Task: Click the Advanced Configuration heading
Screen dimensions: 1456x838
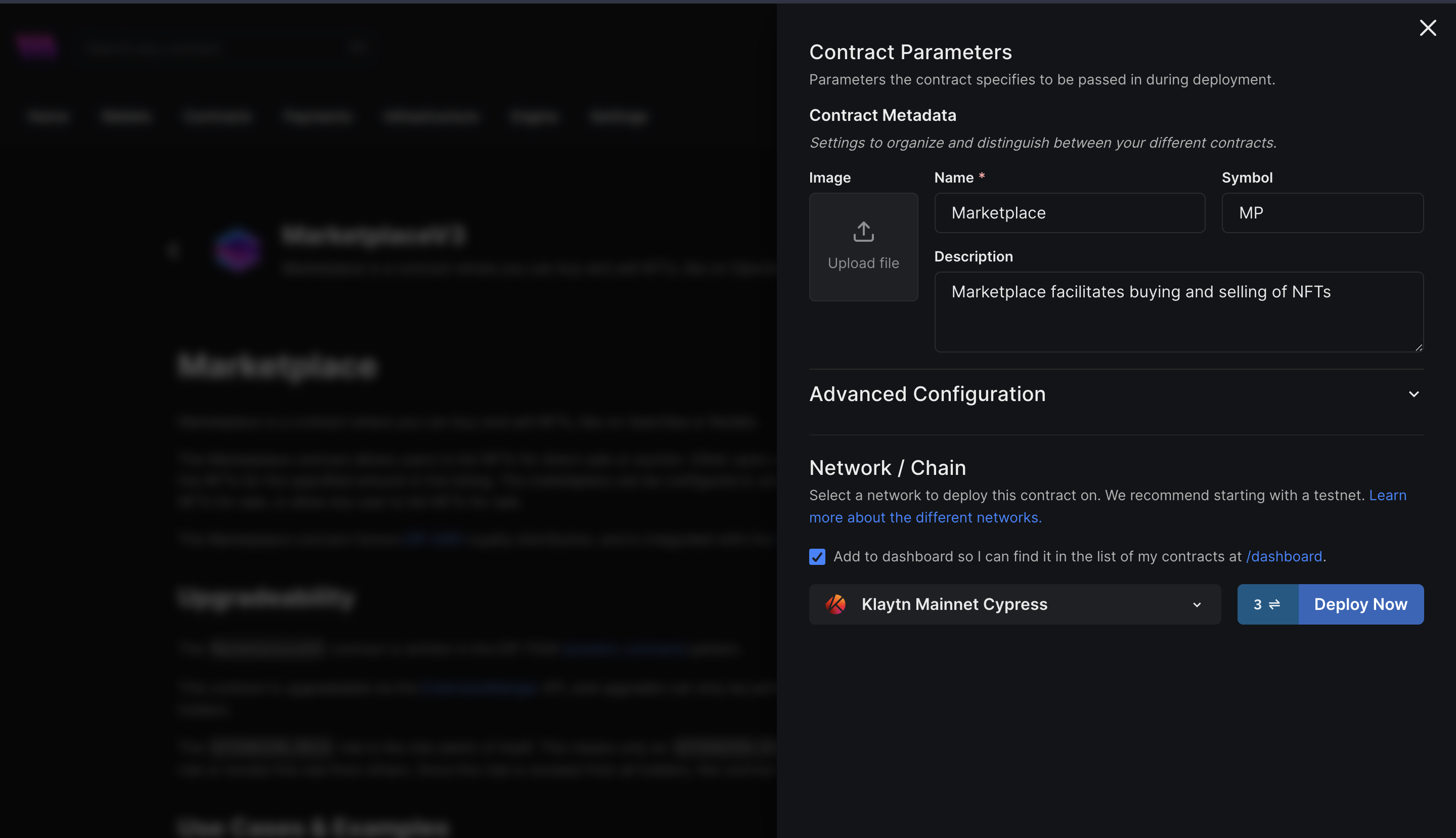Action: 927,394
